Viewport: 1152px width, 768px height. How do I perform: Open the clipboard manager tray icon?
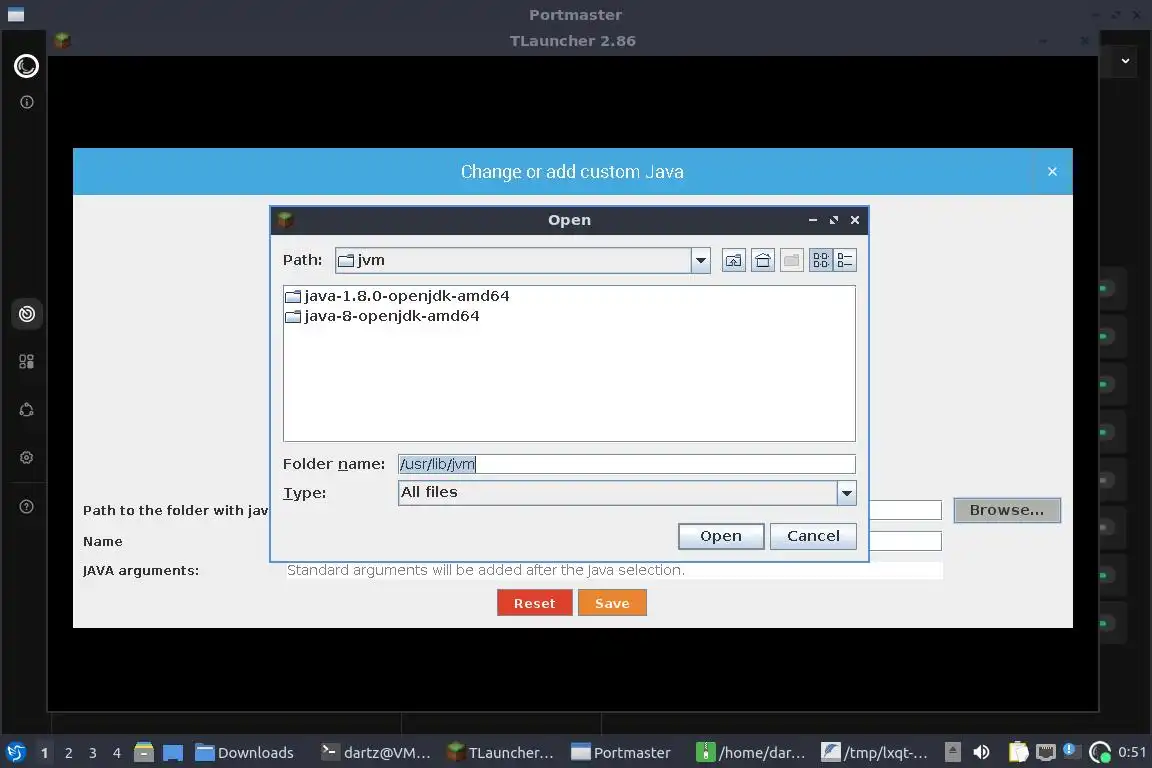1018,752
